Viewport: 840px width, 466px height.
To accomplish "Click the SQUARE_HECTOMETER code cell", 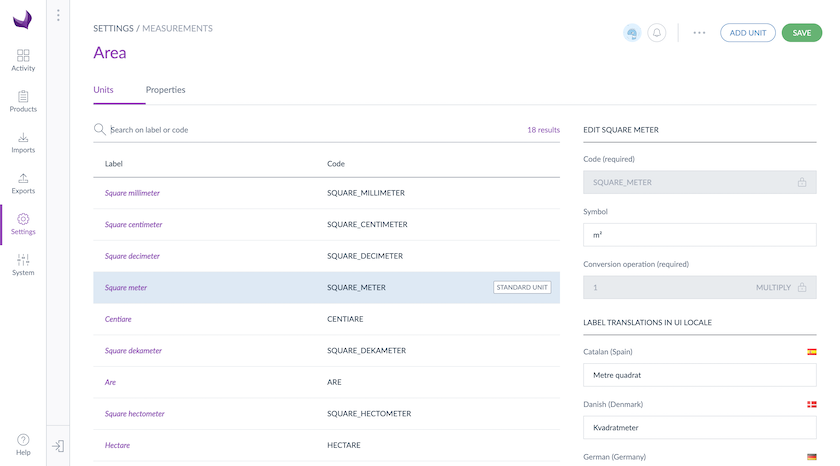I will [369, 414].
